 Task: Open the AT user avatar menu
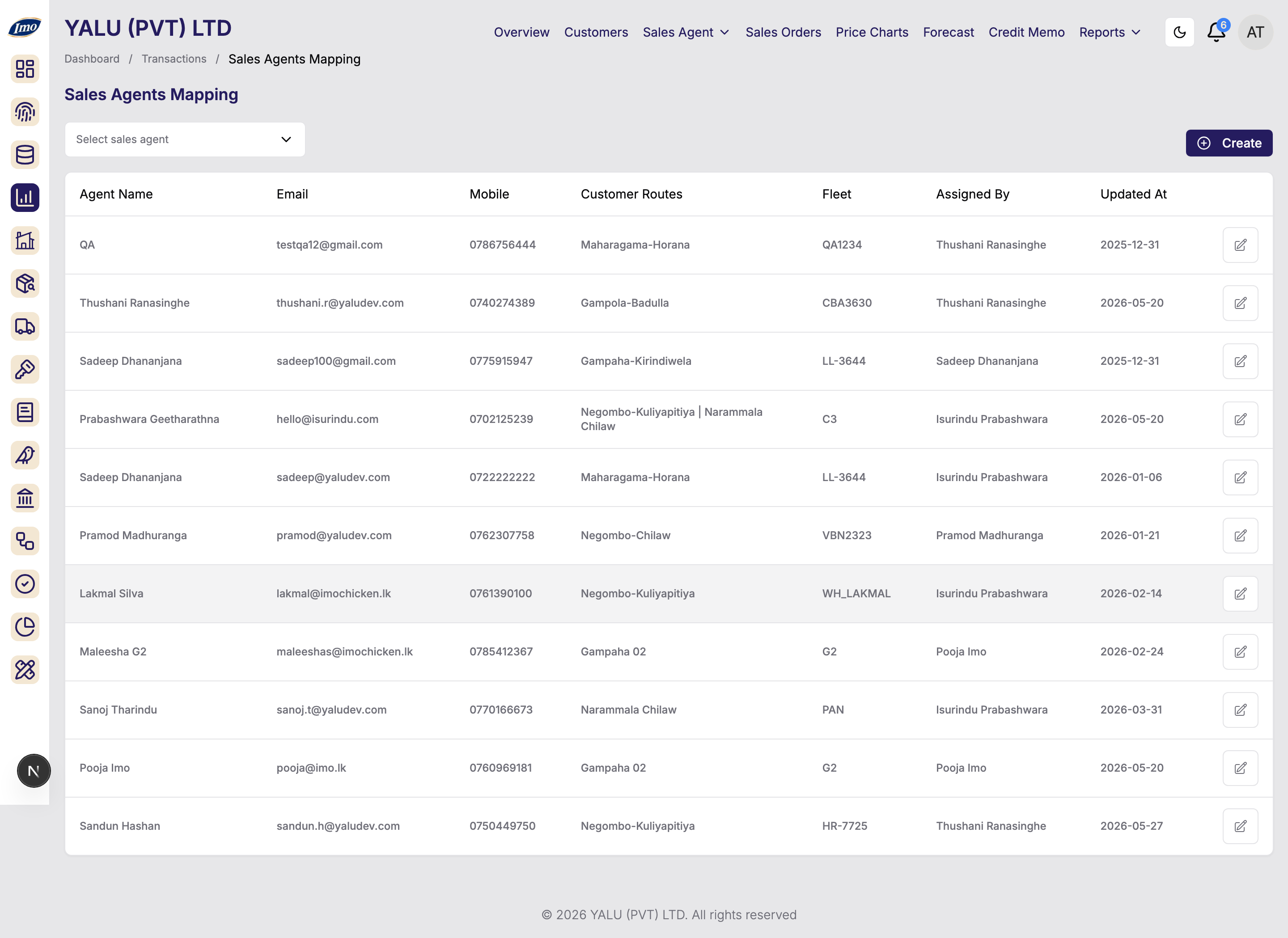[1255, 32]
